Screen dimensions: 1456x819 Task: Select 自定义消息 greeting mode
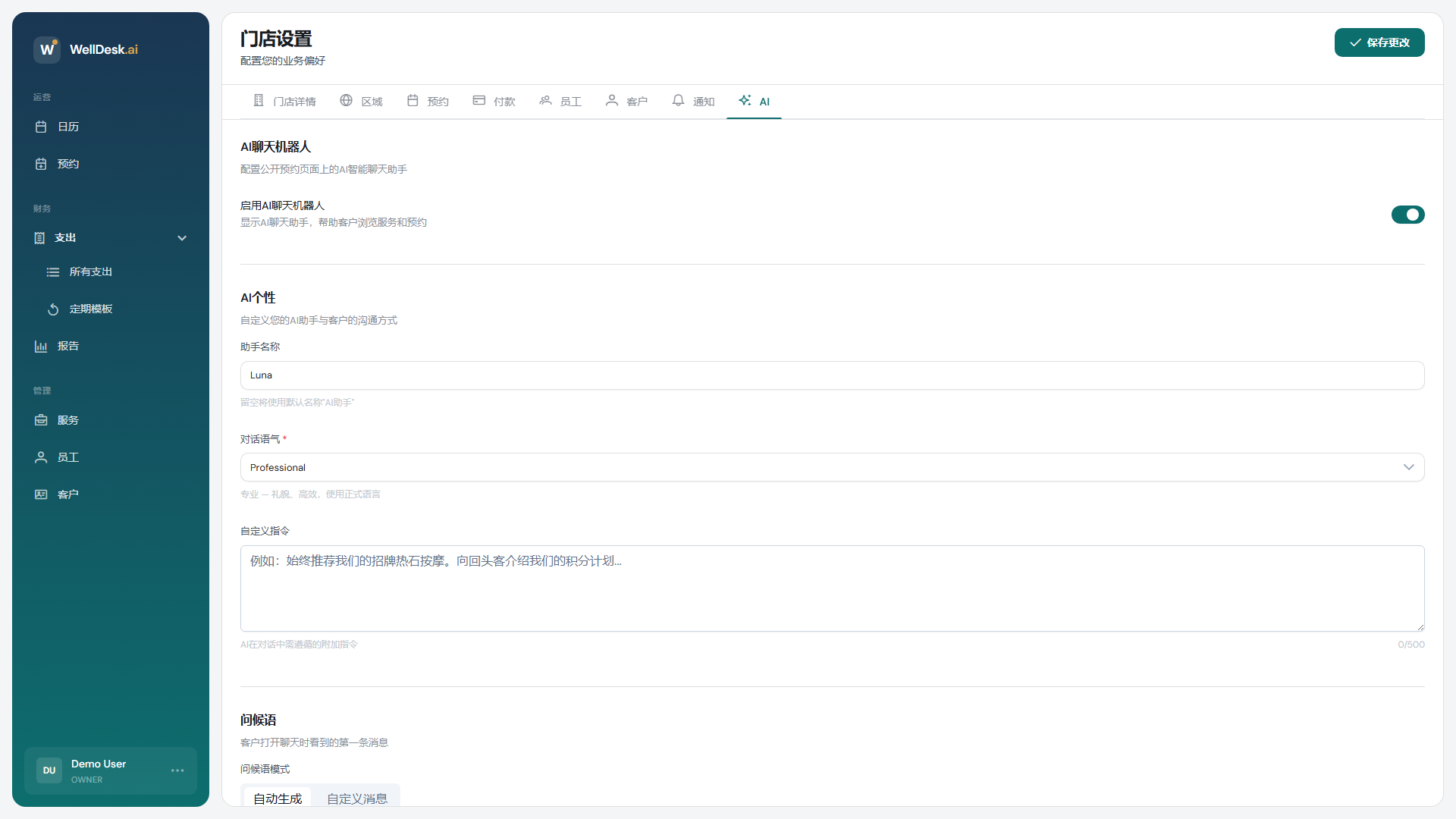357,798
